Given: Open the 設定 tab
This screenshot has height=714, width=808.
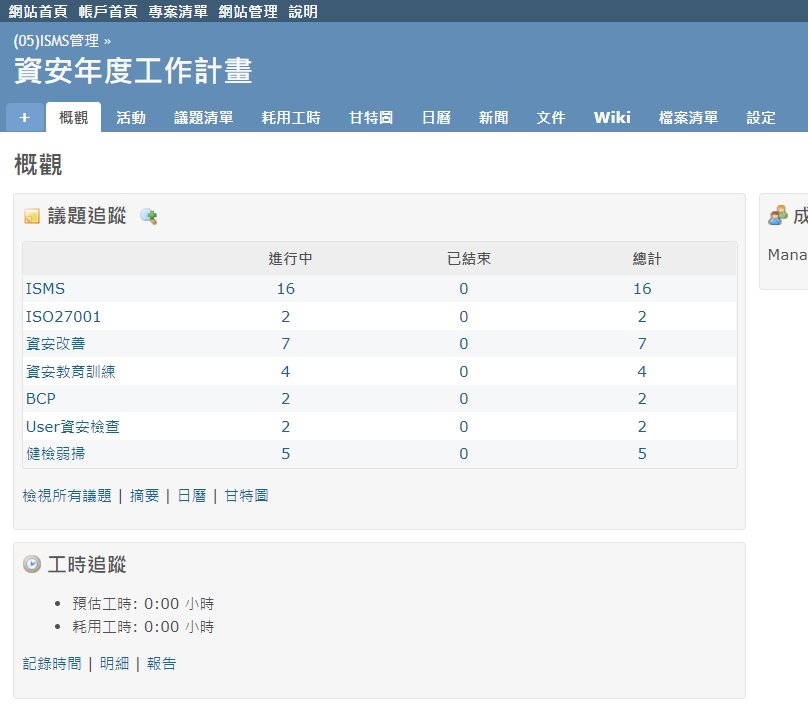Looking at the screenshot, I should coord(761,117).
